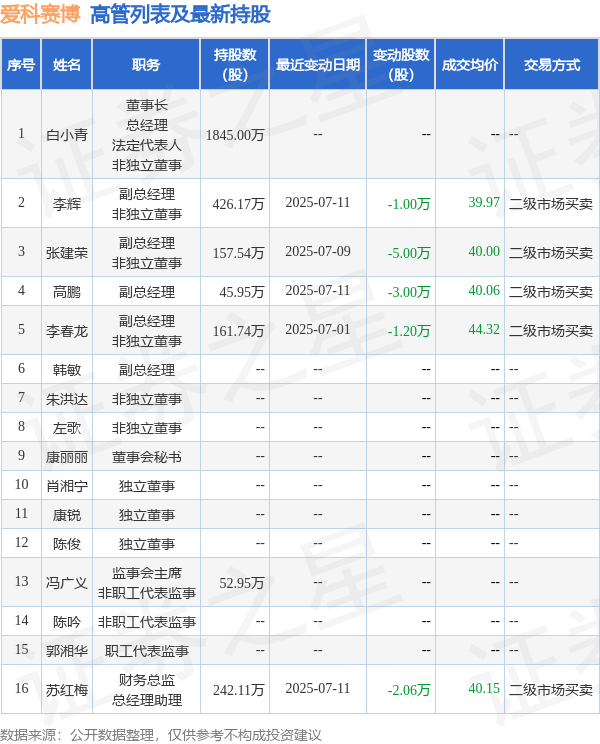Click the 交易方式 column header
600x744 pixels.
(x=551, y=64)
